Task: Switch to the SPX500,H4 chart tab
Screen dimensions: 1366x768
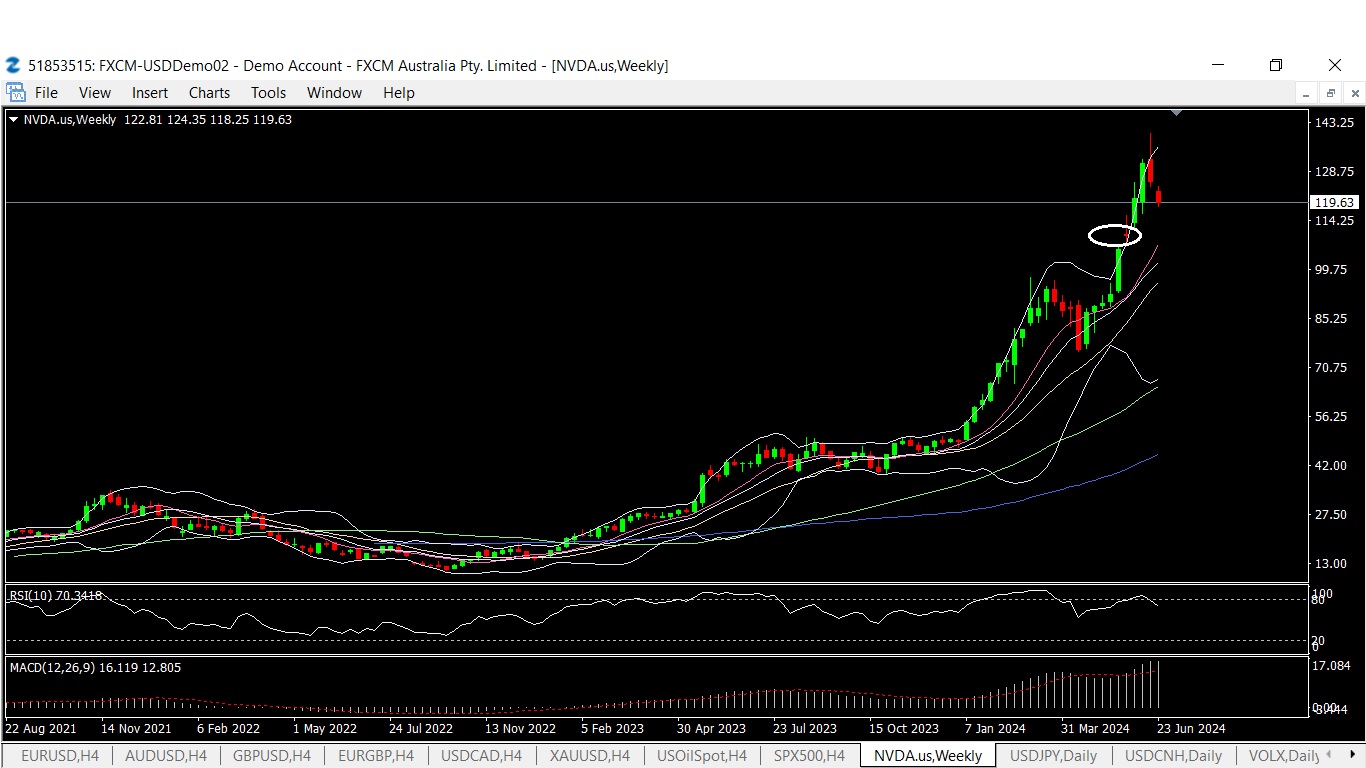Action: (809, 756)
